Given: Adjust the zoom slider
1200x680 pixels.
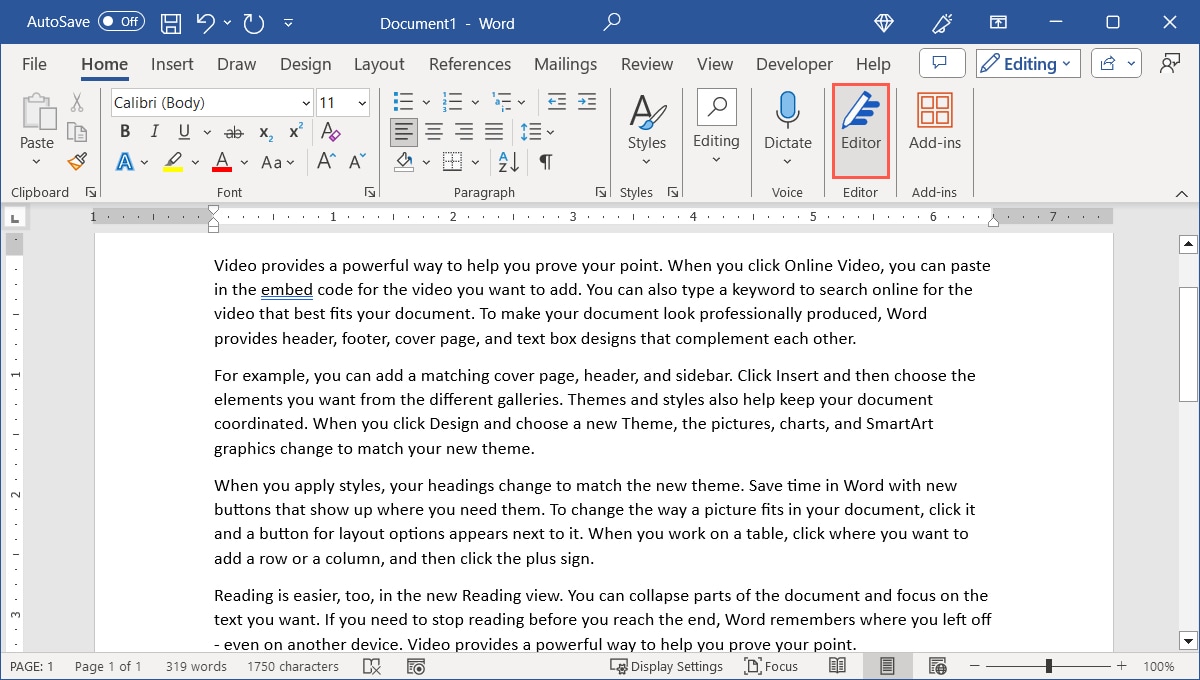Looking at the screenshot, I should (x=1048, y=665).
